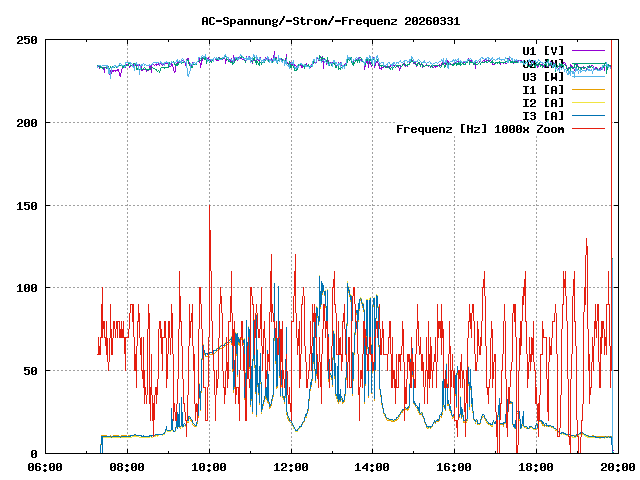Image resolution: width=640 pixels, height=480 pixels.
Task: Select the 20:00 x-axis time label
Action: pos(617,467)
